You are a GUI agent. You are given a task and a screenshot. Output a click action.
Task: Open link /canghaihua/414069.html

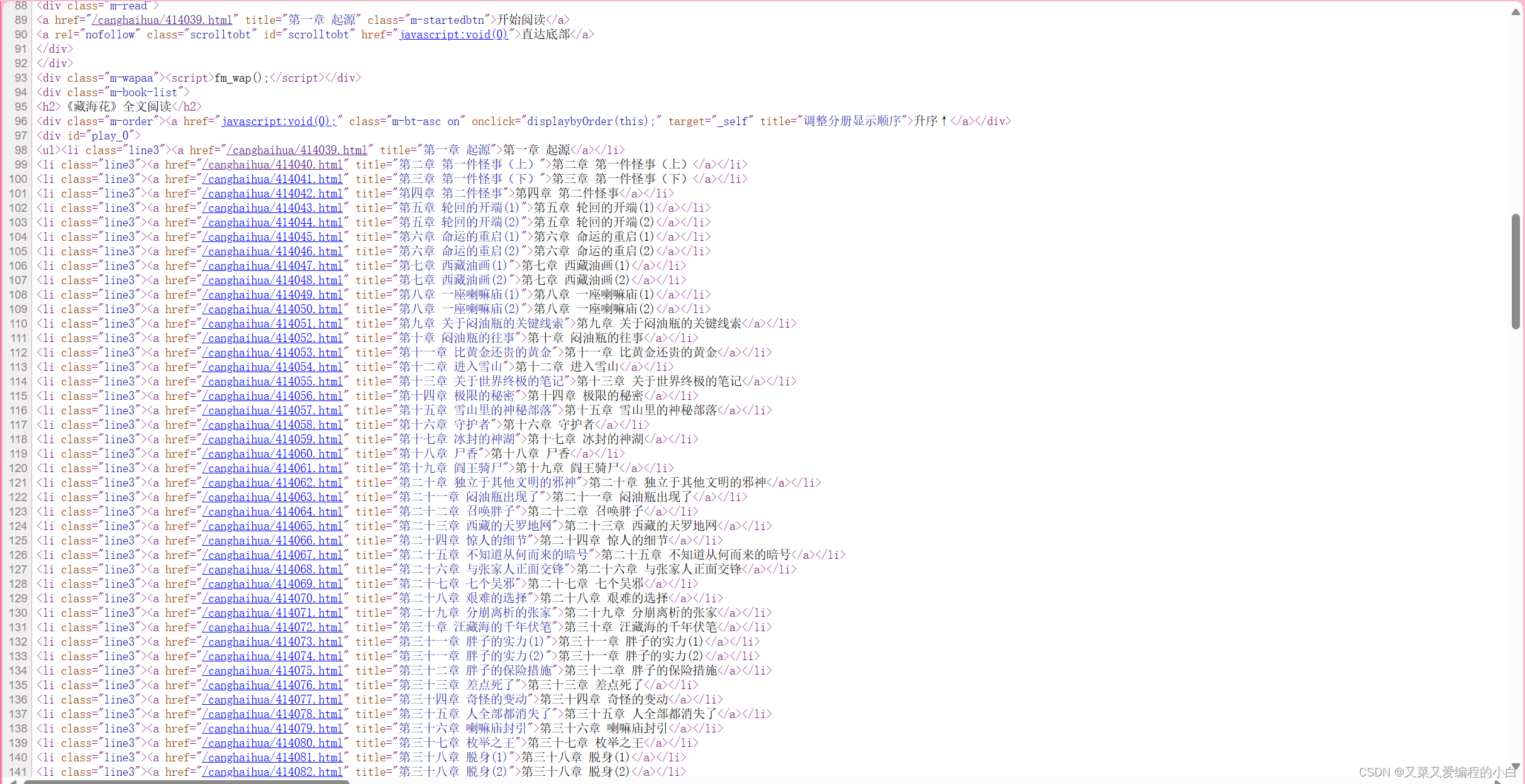(x=272, y=584)
